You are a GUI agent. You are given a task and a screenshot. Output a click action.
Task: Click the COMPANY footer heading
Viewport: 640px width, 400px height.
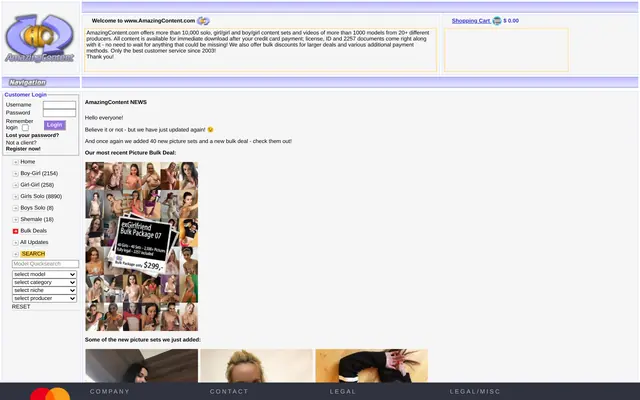109,391
